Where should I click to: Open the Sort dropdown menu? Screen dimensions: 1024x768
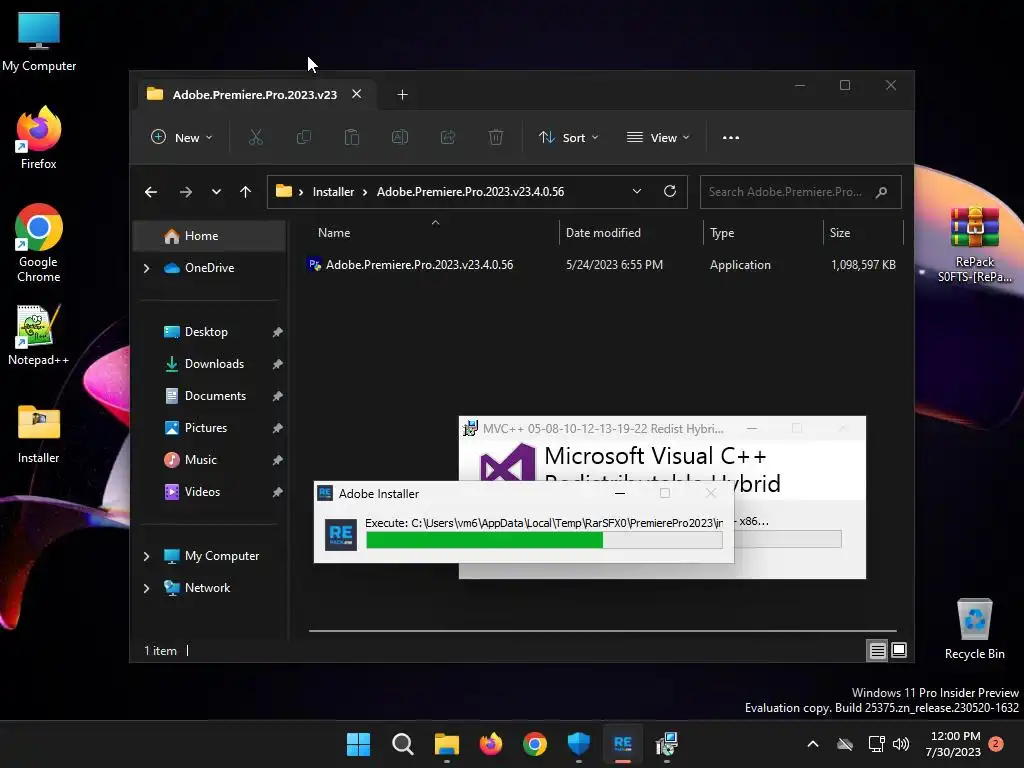tap(568, 137)
